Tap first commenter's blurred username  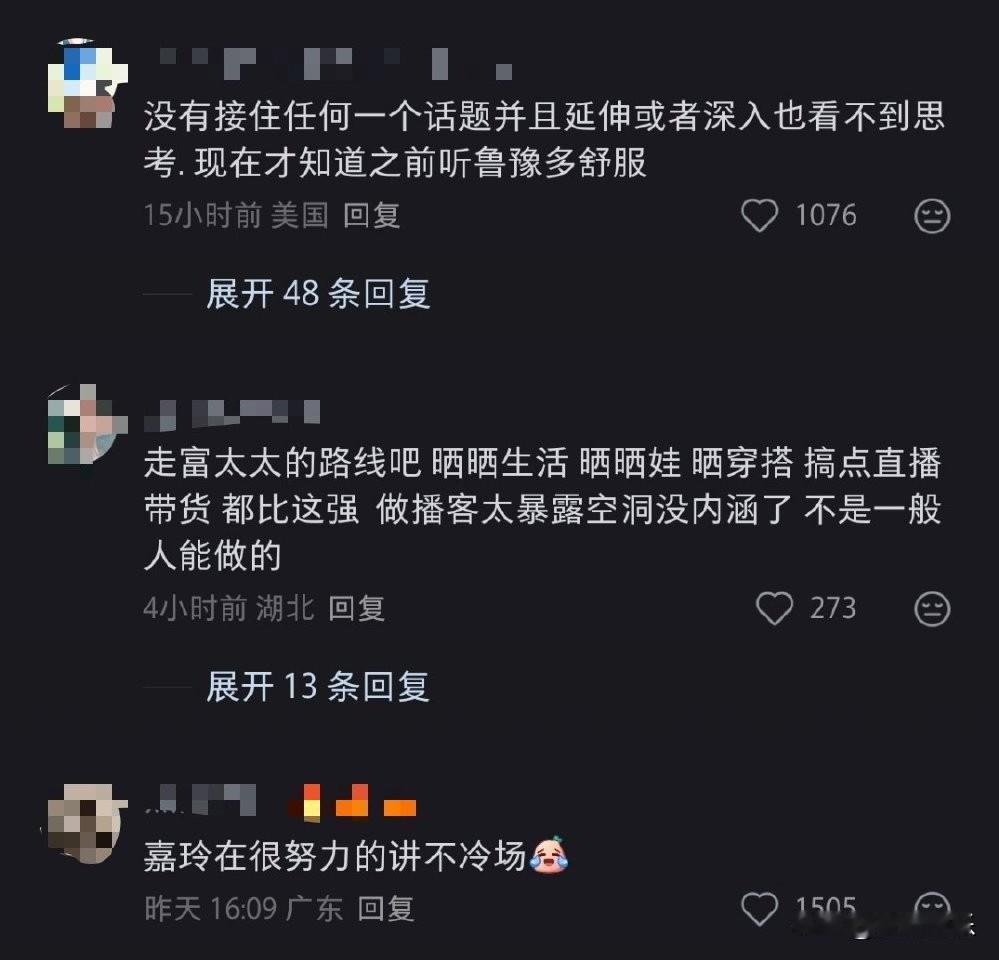(336, 64)
